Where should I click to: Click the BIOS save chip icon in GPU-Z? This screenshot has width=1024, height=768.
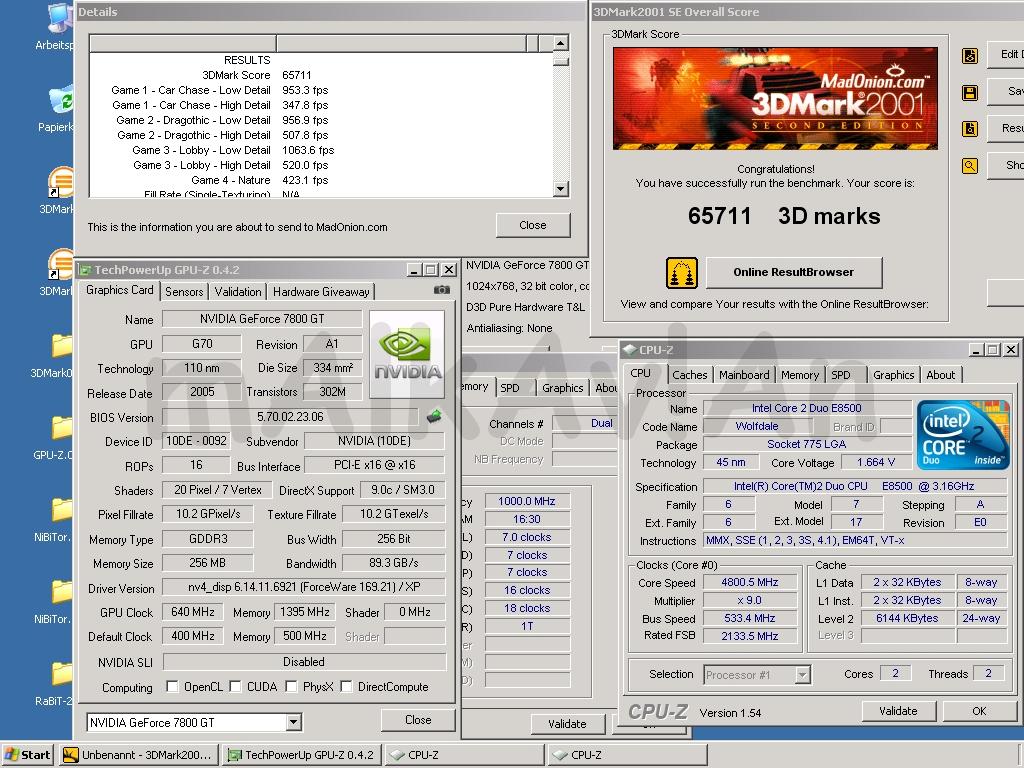pyautogui.click(x=434, y=416)
